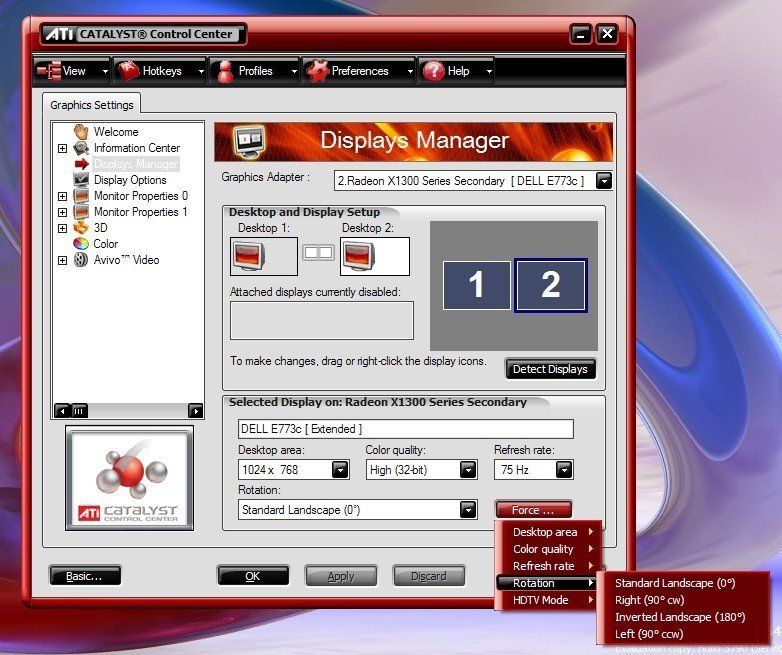Click the Avivo Video icon
The width and height of the screenshot is (782, 655).
point(81,260)
